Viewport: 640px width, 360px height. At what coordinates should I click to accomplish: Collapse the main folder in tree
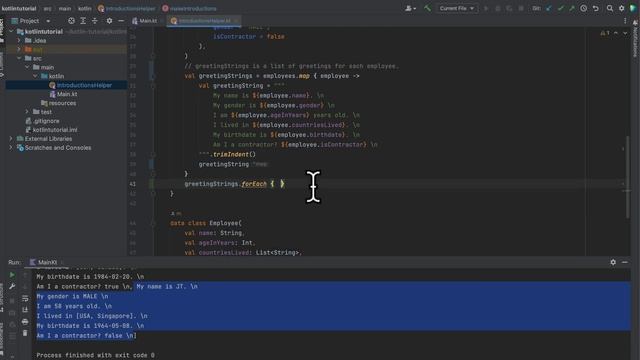click(27, 67)
